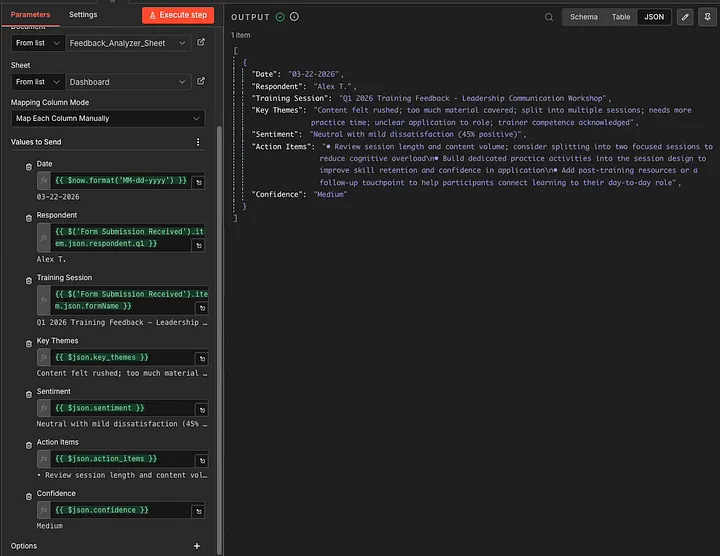Switch output view to Schema
Viewport: 720px width, 556px height.
584,17
